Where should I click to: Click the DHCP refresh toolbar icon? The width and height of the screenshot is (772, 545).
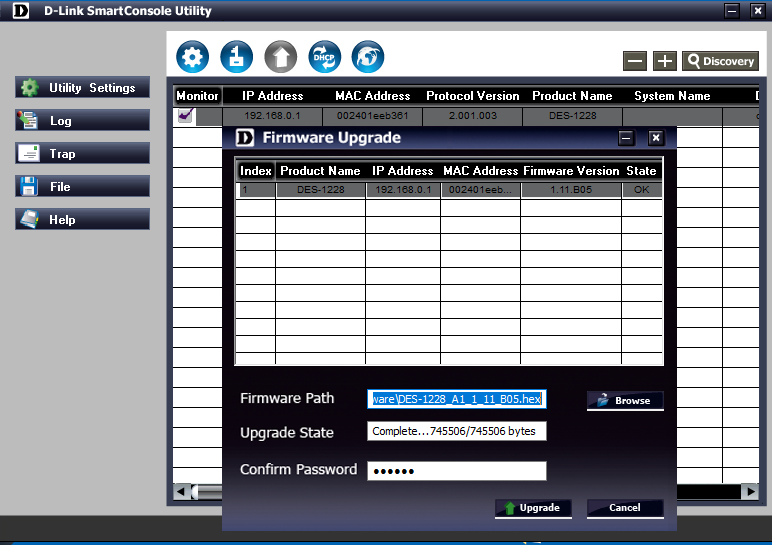tap(324, 57)
